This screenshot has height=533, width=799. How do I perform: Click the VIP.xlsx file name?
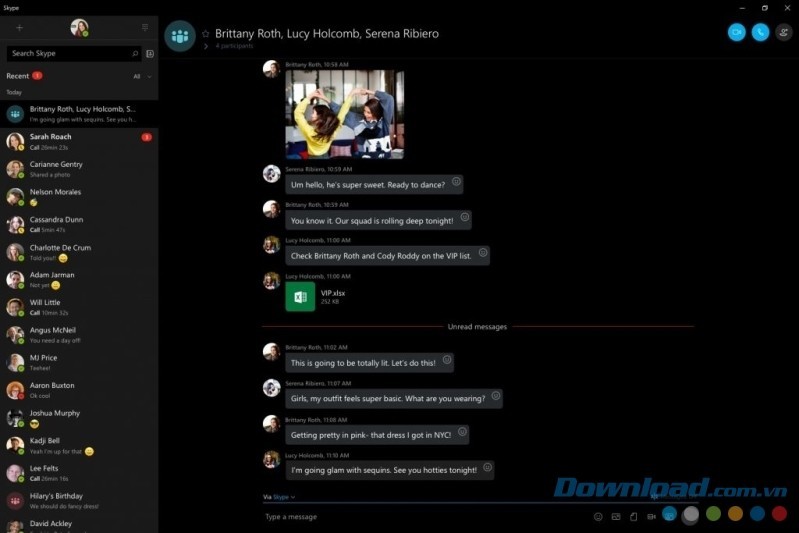333,293
